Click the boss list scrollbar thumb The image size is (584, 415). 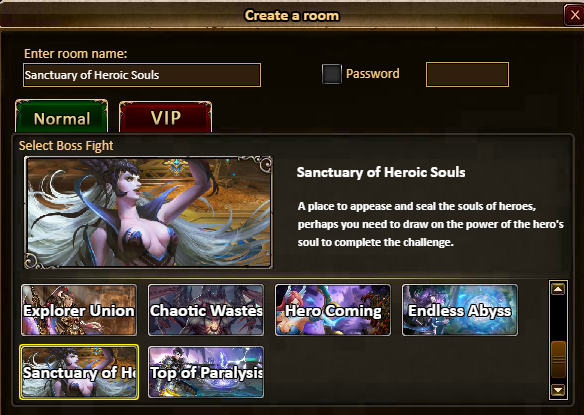558,359
